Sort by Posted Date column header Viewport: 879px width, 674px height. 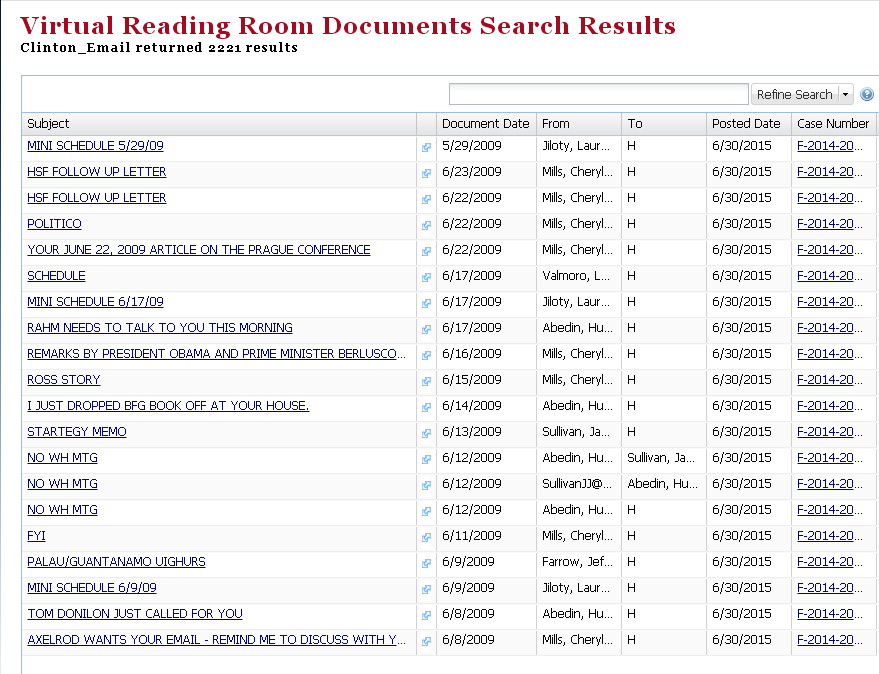click(746, 124)
